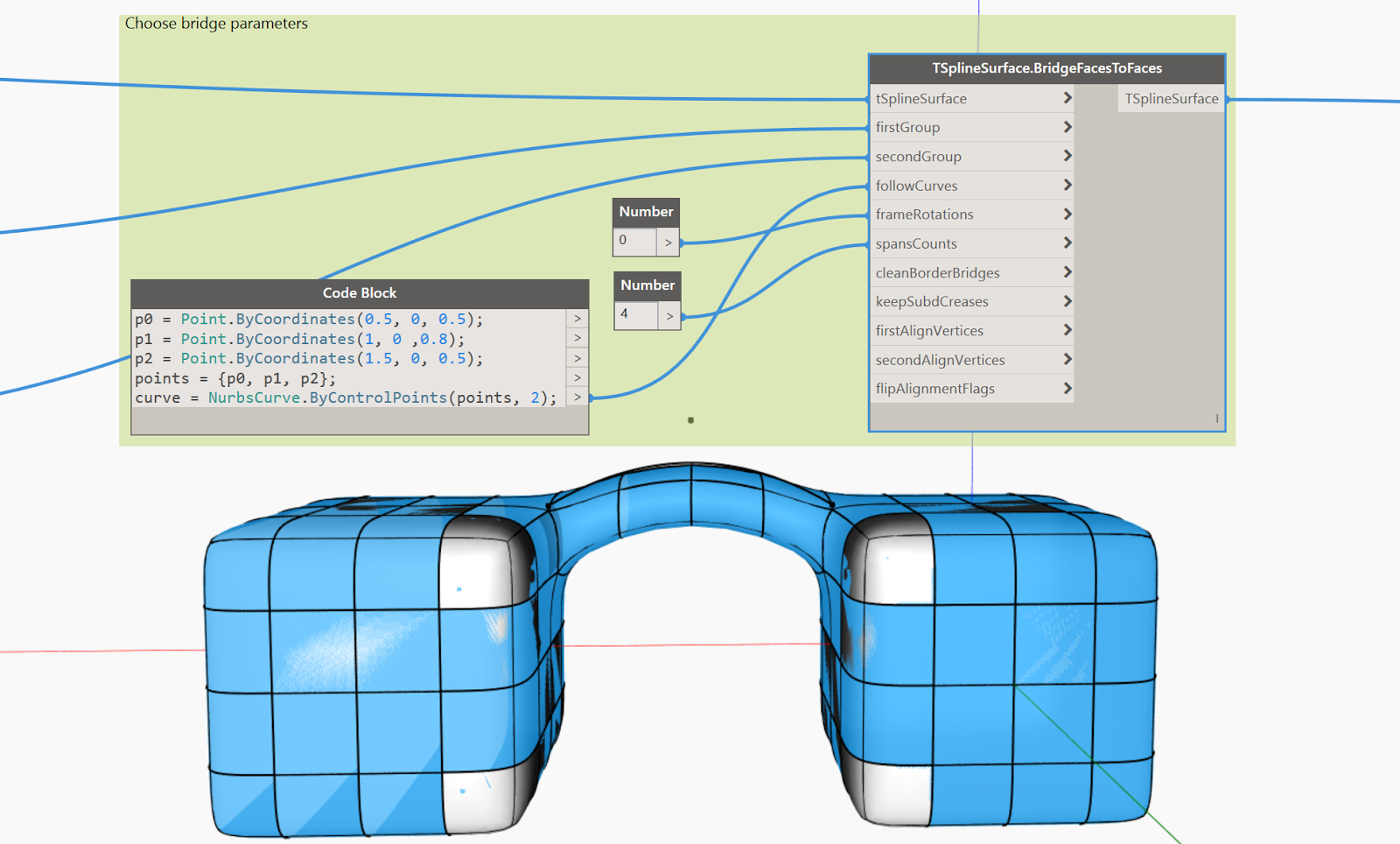Viewport: 1400px width, 844px height.
Task: Expand the flipAlignmentFlags port chevron
Action: point(1067,388)
